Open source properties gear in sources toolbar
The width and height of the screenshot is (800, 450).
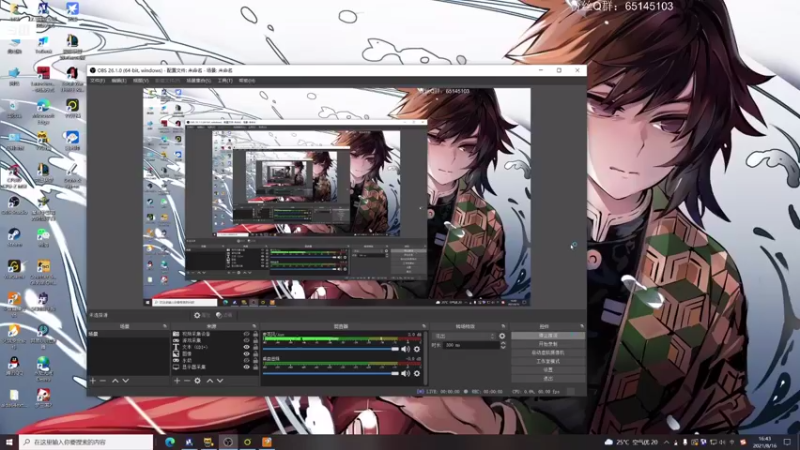[x=197, y=381]
